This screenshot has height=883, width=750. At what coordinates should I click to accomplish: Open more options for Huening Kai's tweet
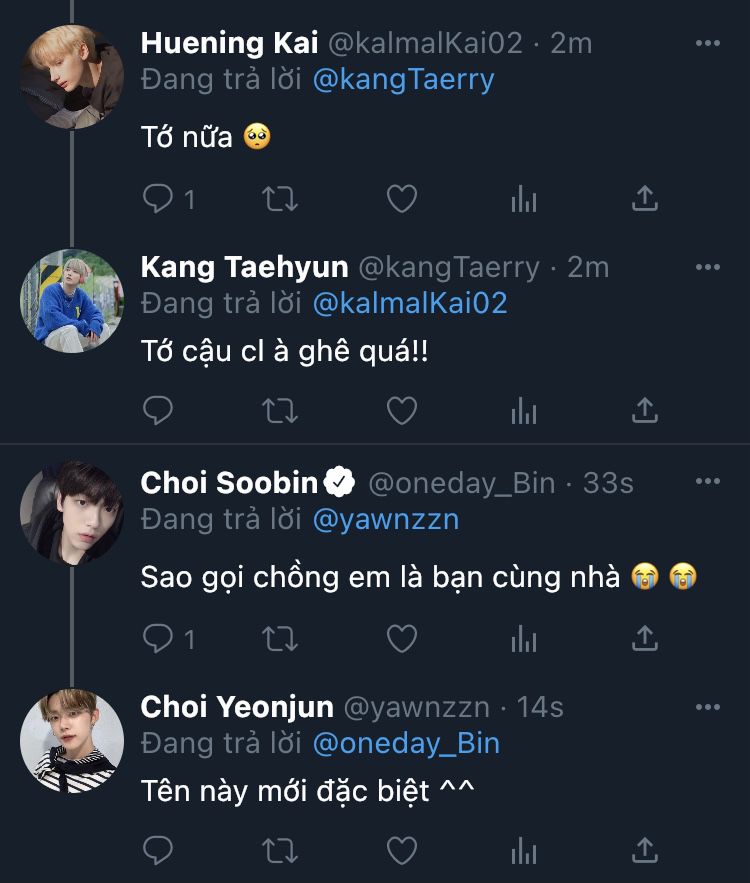707,43
